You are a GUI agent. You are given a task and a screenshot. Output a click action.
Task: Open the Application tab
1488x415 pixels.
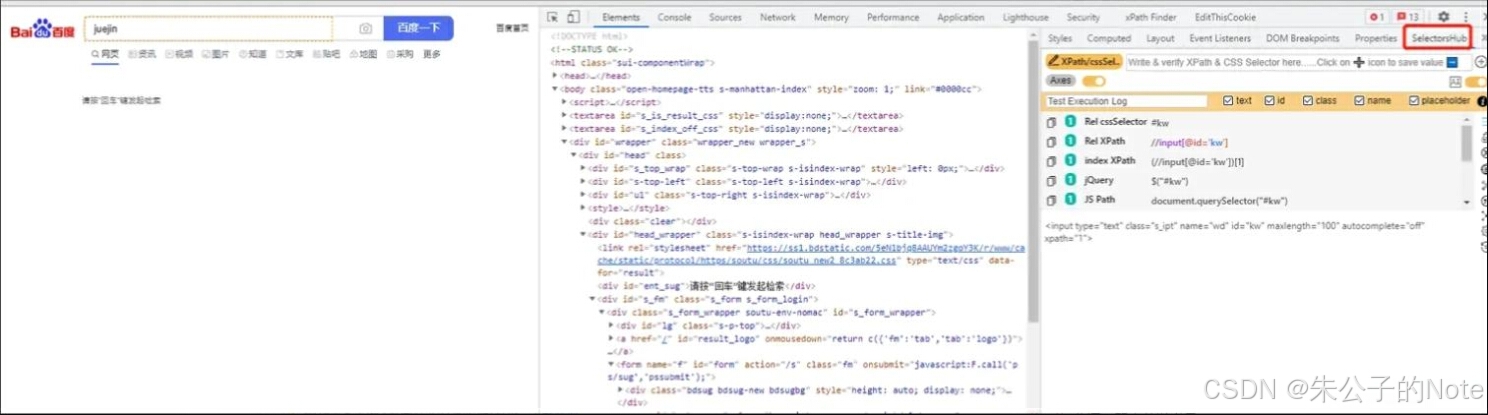pyautogui.click(x=960, y=17)
